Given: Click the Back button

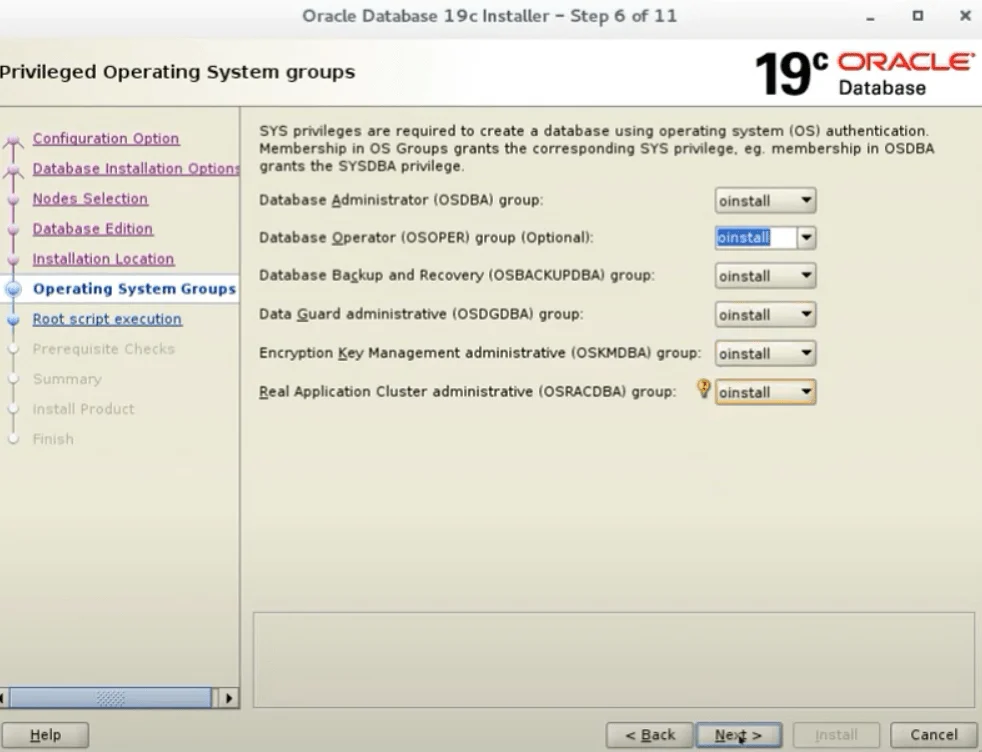Looking at the screenshot, I should pyautogui.click(x=649, y=735).
